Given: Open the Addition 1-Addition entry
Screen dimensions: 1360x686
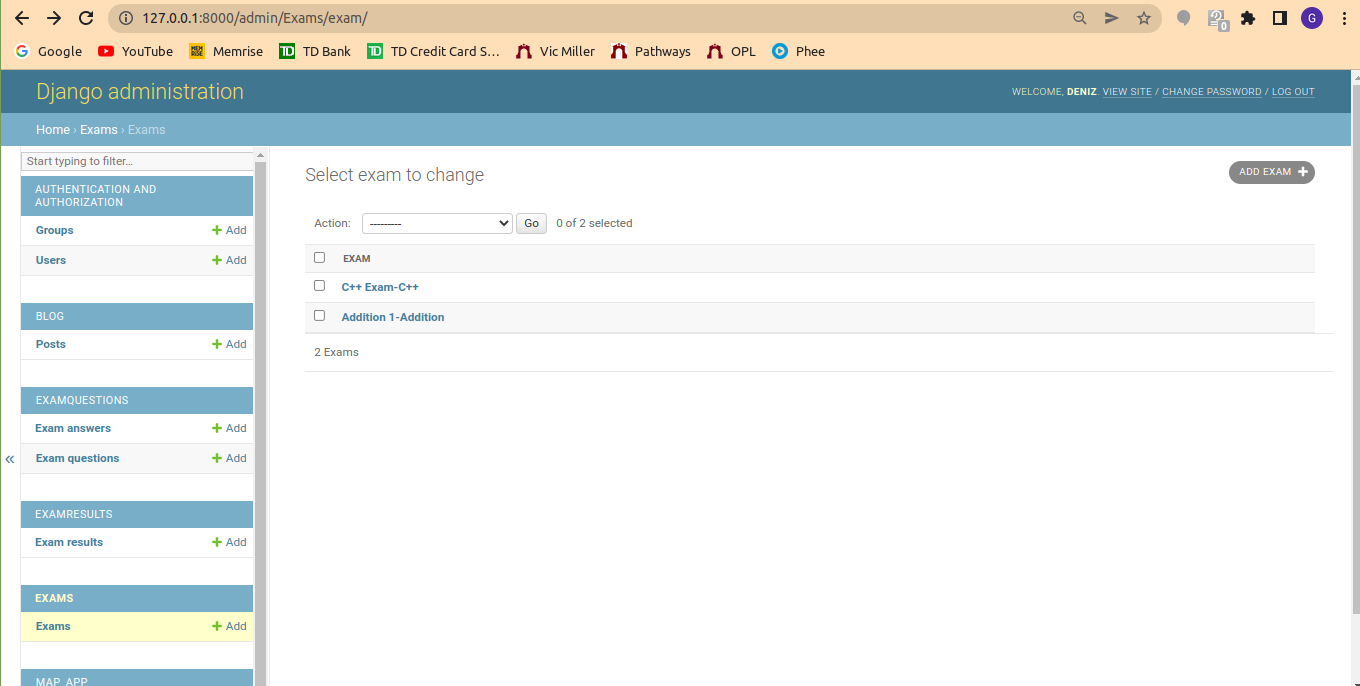Looking at the screenshot, I should 393,317.
